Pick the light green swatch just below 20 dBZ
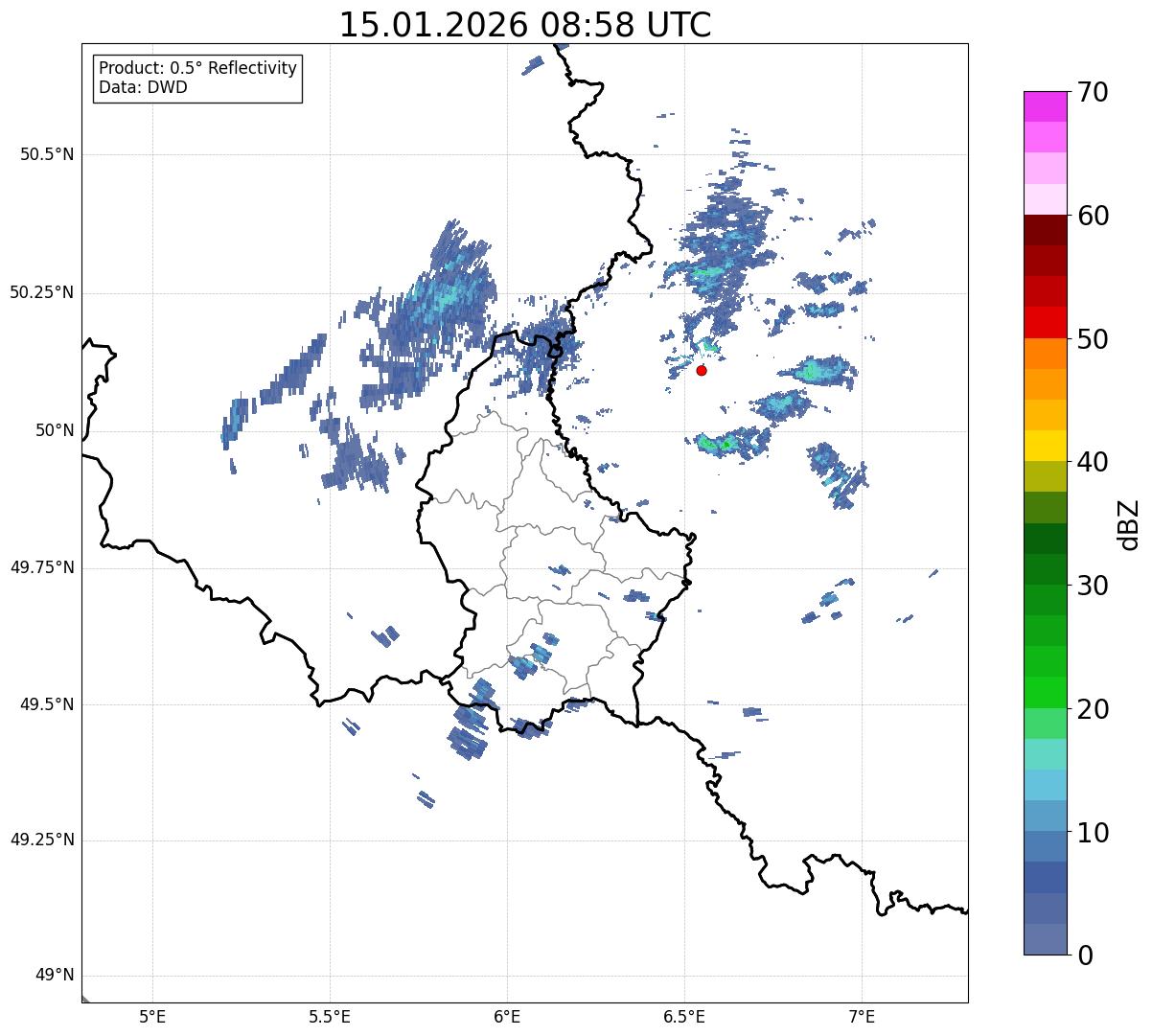The image size is (1152, 1036). [1046, 724]
